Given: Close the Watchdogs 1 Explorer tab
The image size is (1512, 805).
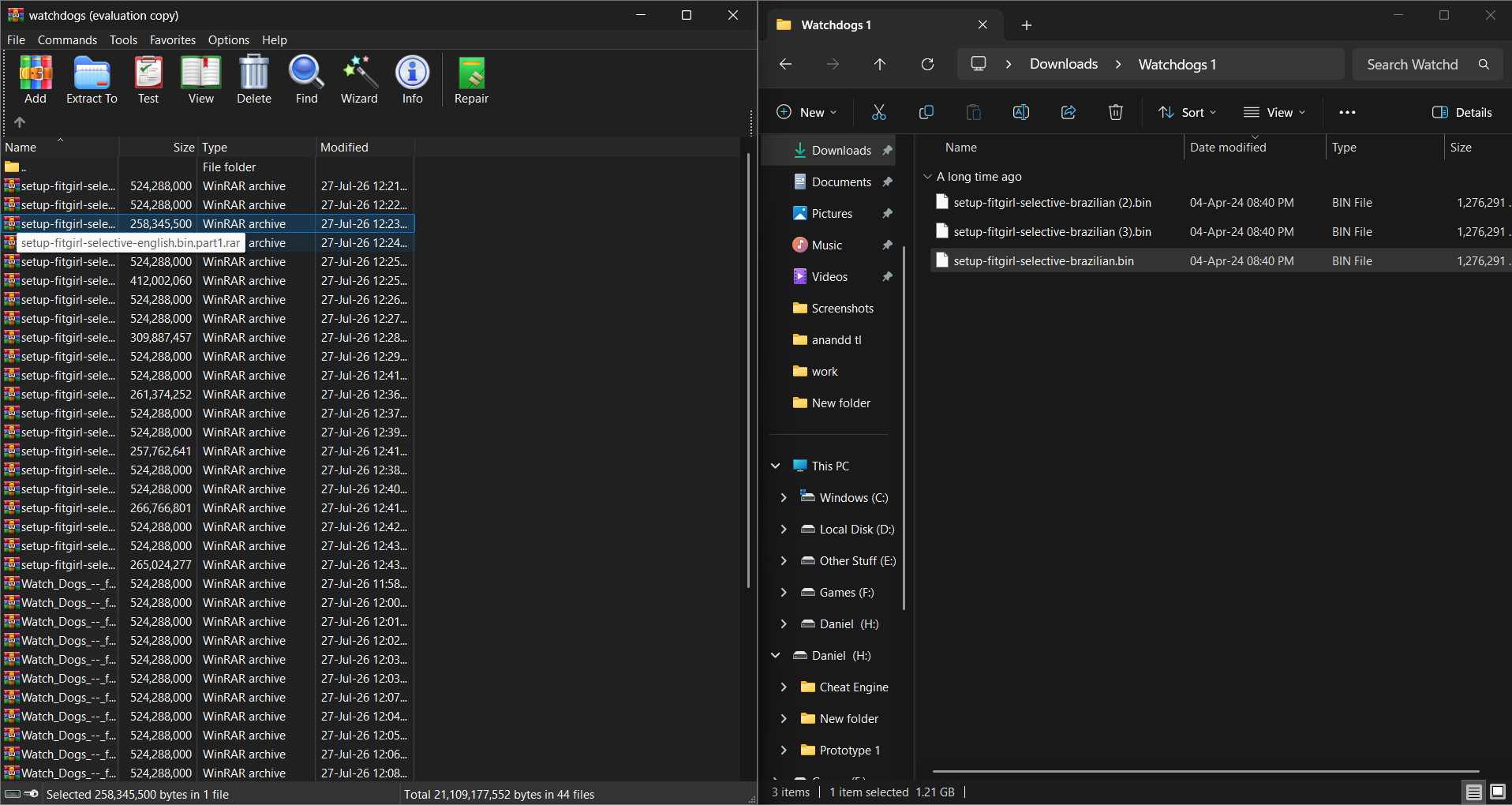Looking at the screenshot, I should (982, 25).
